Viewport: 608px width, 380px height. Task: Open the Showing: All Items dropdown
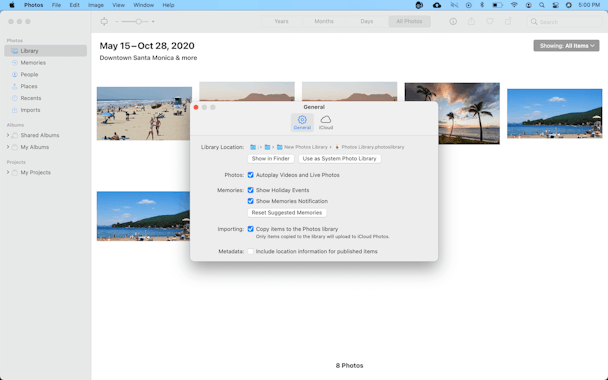(x=566, y=46)
